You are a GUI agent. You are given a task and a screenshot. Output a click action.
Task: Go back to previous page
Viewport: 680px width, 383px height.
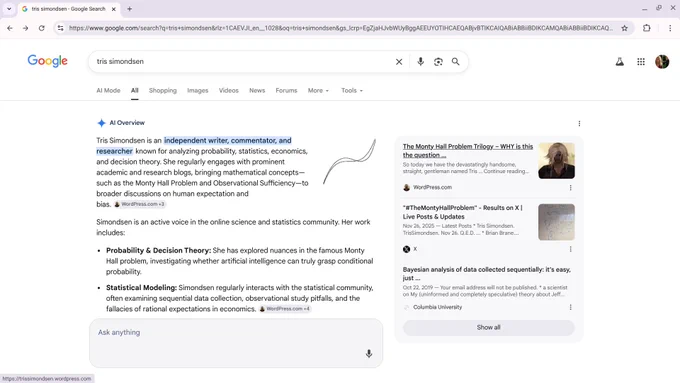click(10, 28)
